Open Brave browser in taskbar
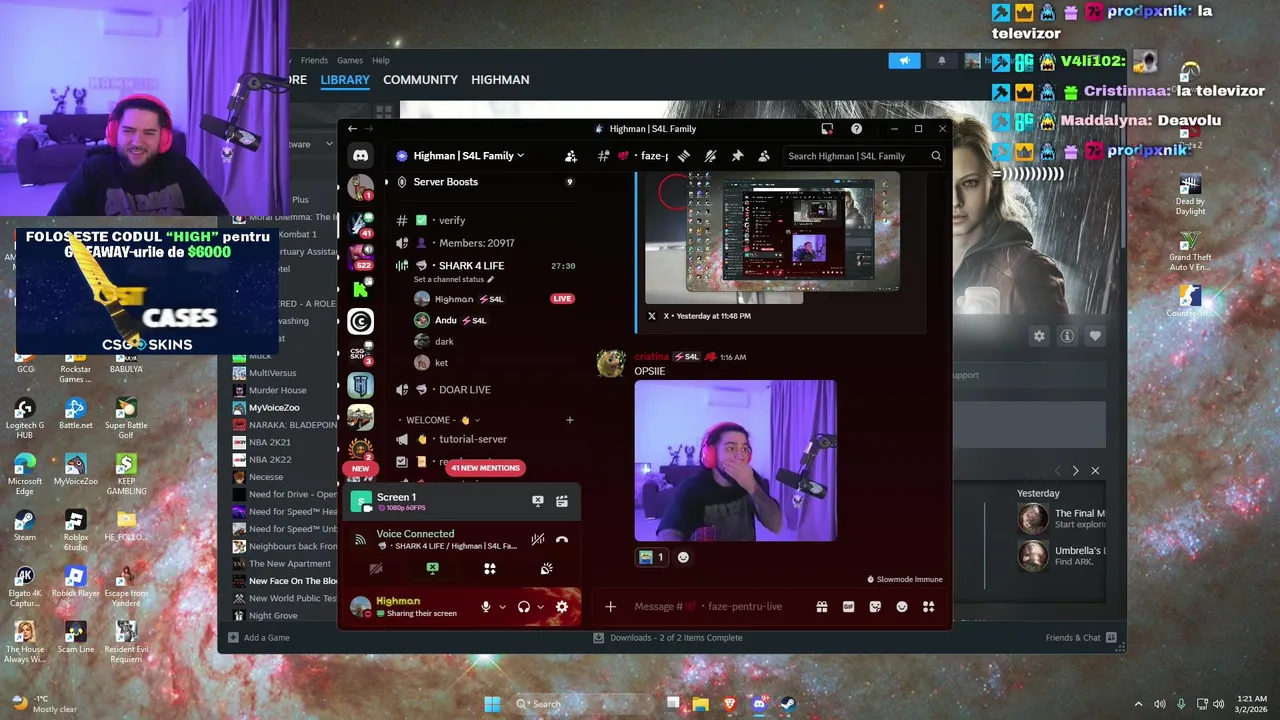This screenshot has width=1280, height=720. pyautogui.click(x=729, y=704)
